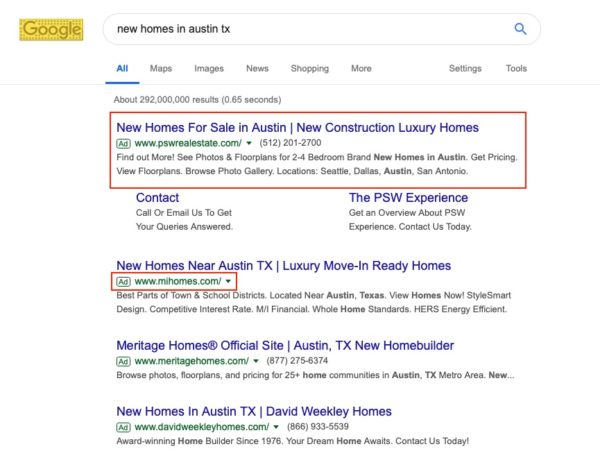Click the www.pswrealestate.com URL

(188, 143)
